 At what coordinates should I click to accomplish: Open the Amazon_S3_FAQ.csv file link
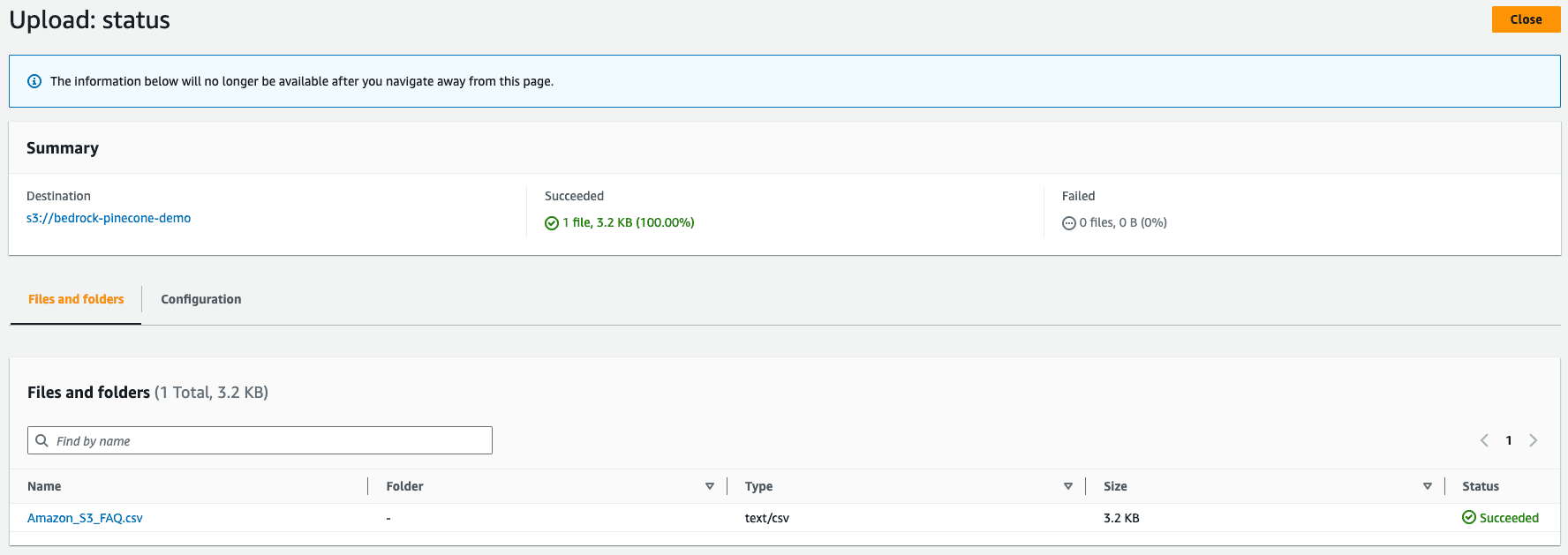click(x=85, y=518)
